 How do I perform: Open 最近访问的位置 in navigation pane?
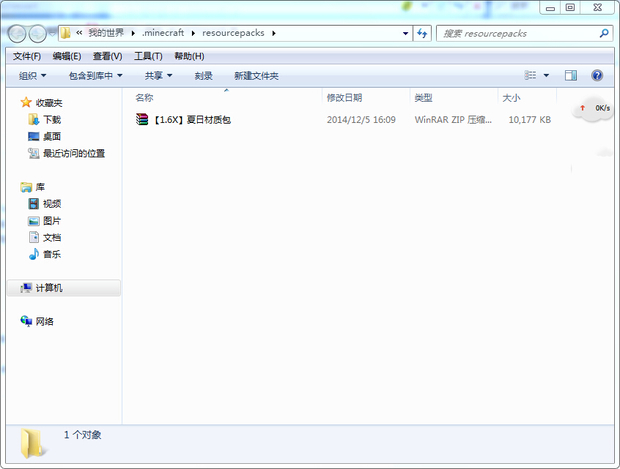(74, 153)
